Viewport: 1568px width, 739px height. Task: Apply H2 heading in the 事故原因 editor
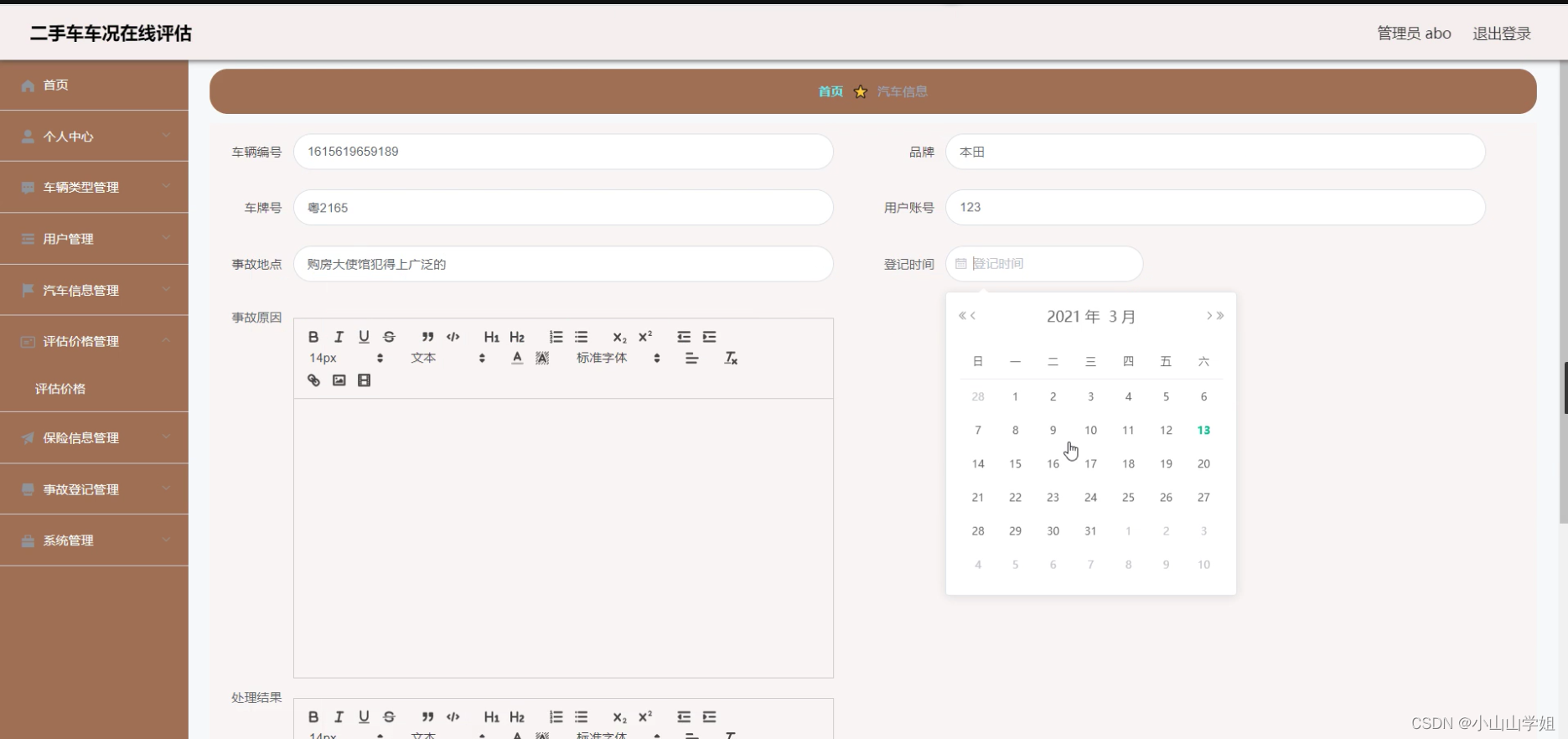517,337
